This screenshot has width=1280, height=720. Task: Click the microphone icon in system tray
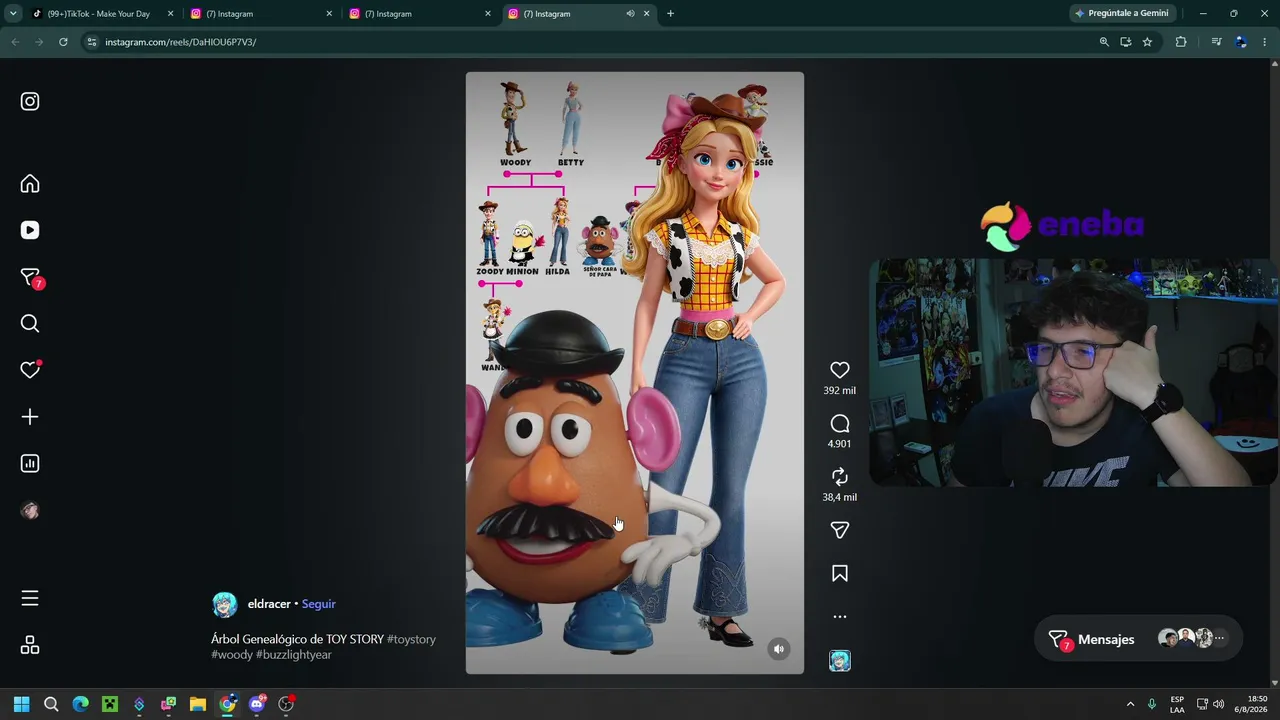pyautogui.click(x=1152, y=704)
